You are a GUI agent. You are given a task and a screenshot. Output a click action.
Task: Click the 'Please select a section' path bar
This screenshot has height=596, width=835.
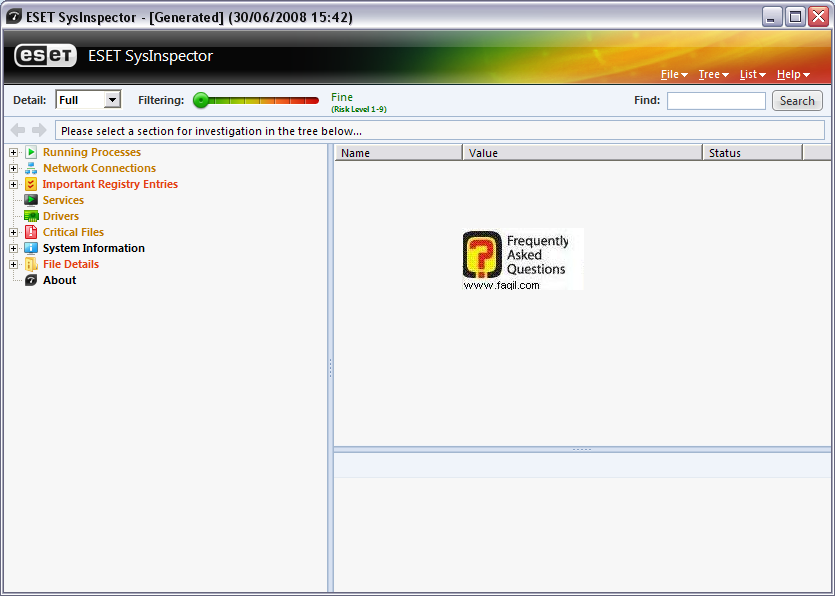[x=440, y=130]
